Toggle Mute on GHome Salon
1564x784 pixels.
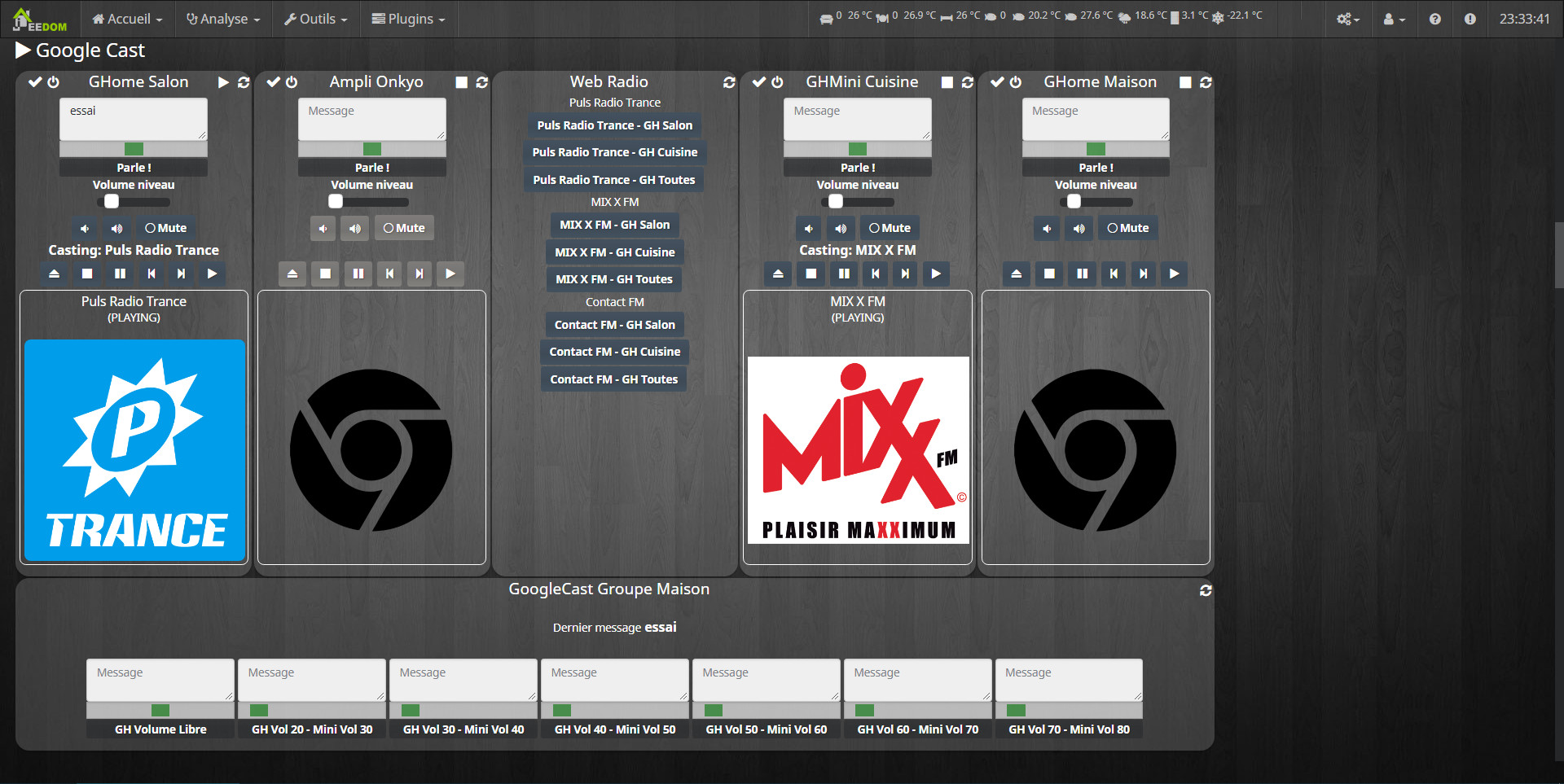(x=165, y=228)
